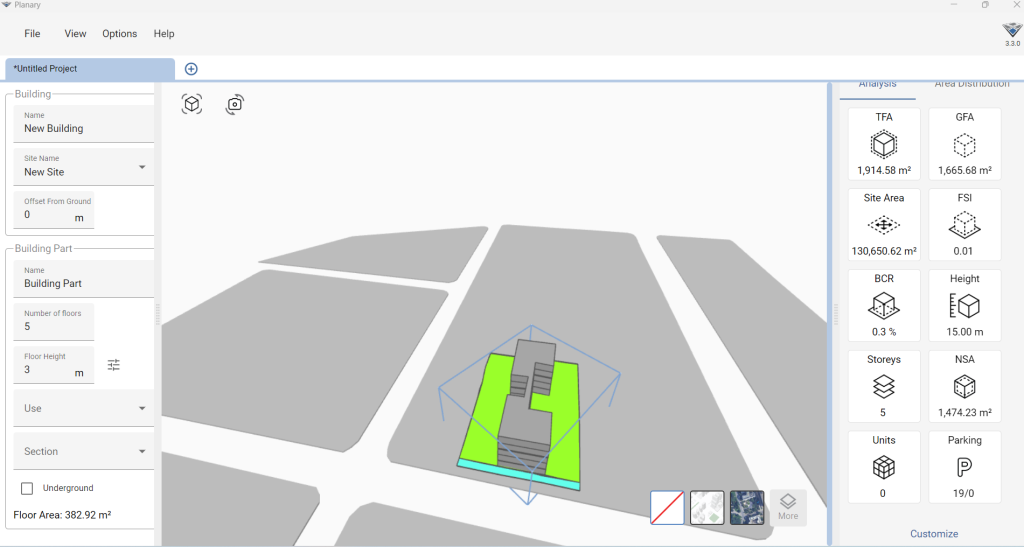Click the NSA cube icon

[965, 386]
